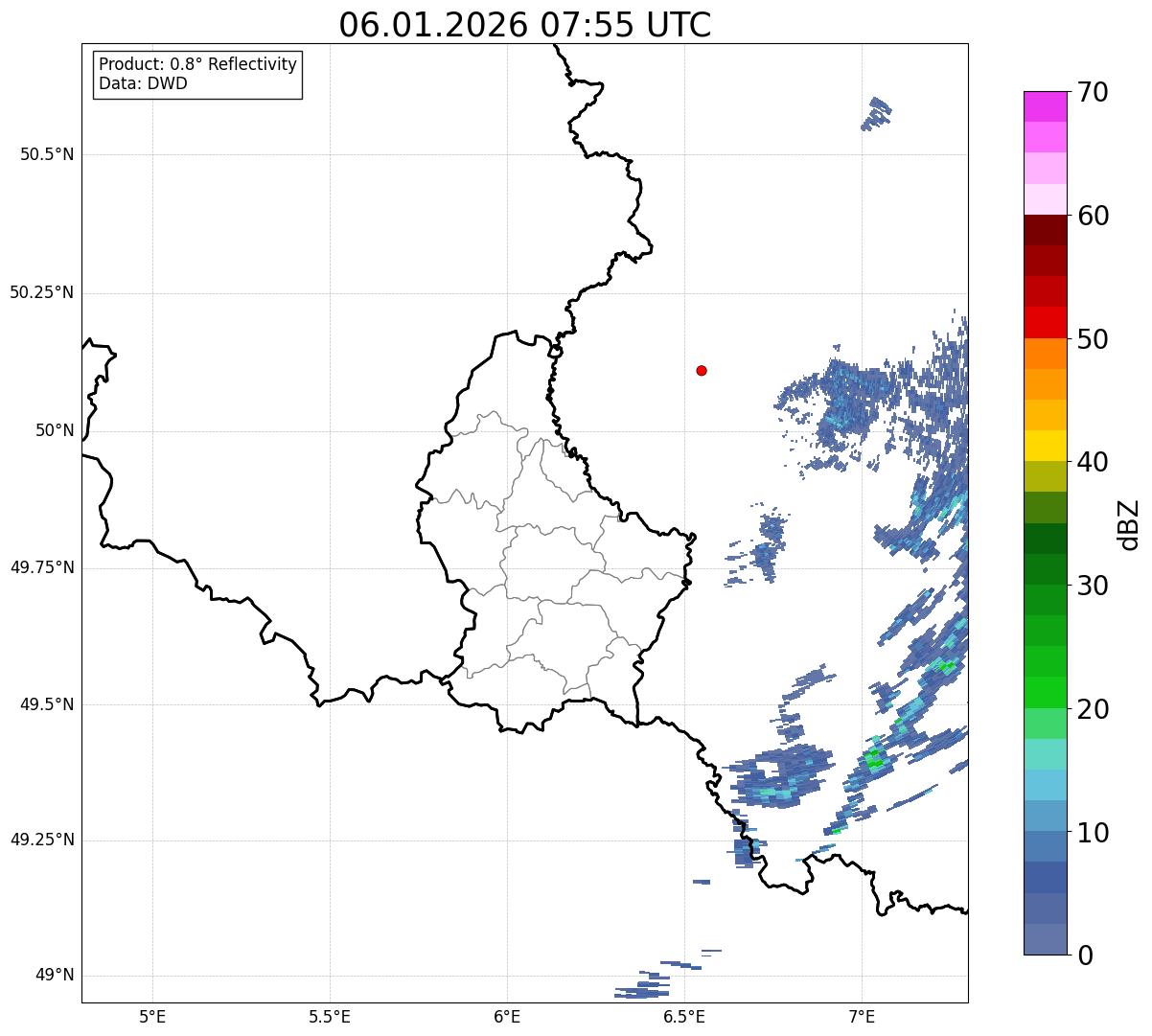This screenshot has width=1152, height=1036.
Task: Click the latitude label 50.5°N
Action: point(47,154)
